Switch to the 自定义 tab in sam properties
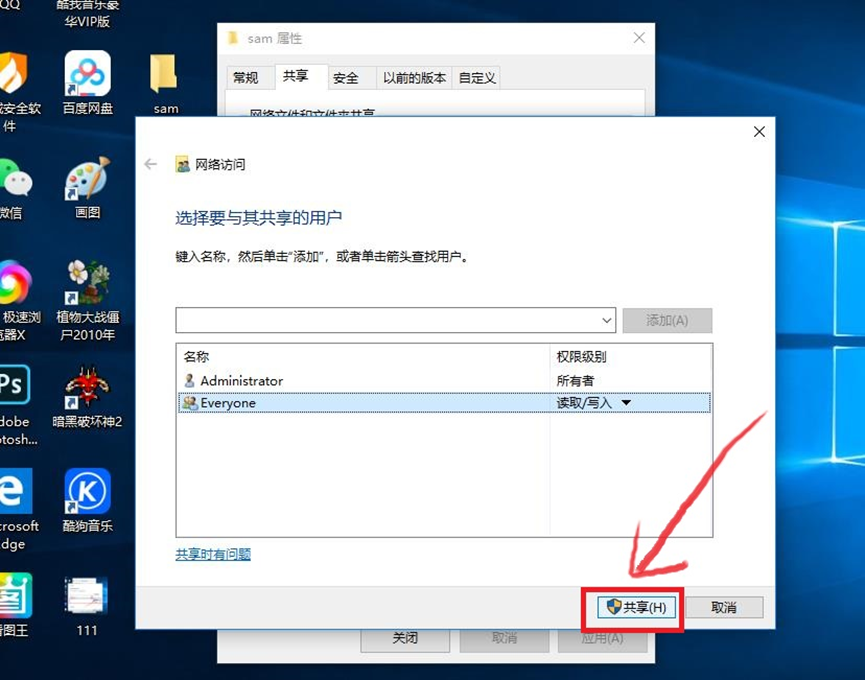 477,78
